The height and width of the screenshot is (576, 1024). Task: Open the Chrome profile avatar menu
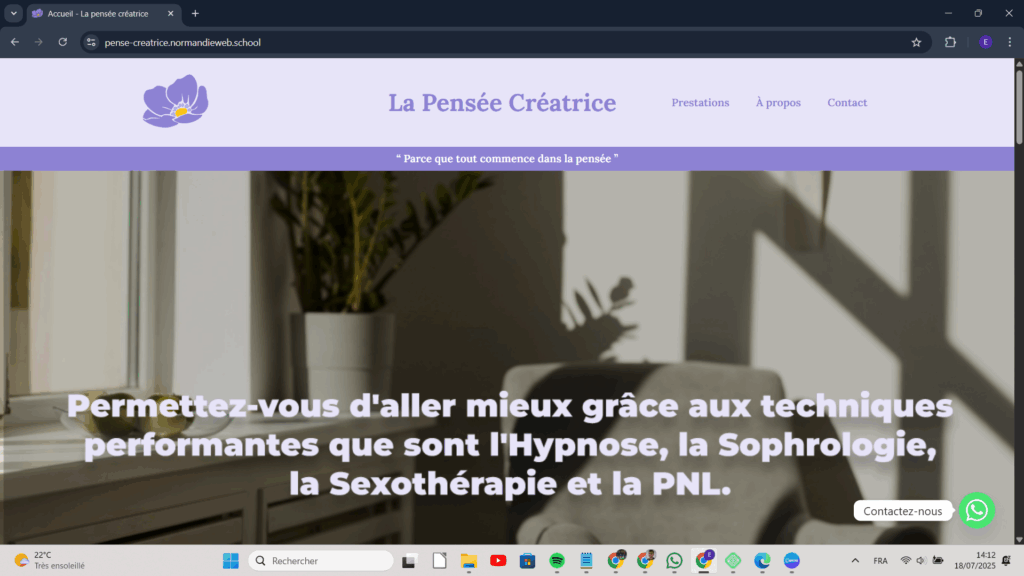[x=985, y=42]
